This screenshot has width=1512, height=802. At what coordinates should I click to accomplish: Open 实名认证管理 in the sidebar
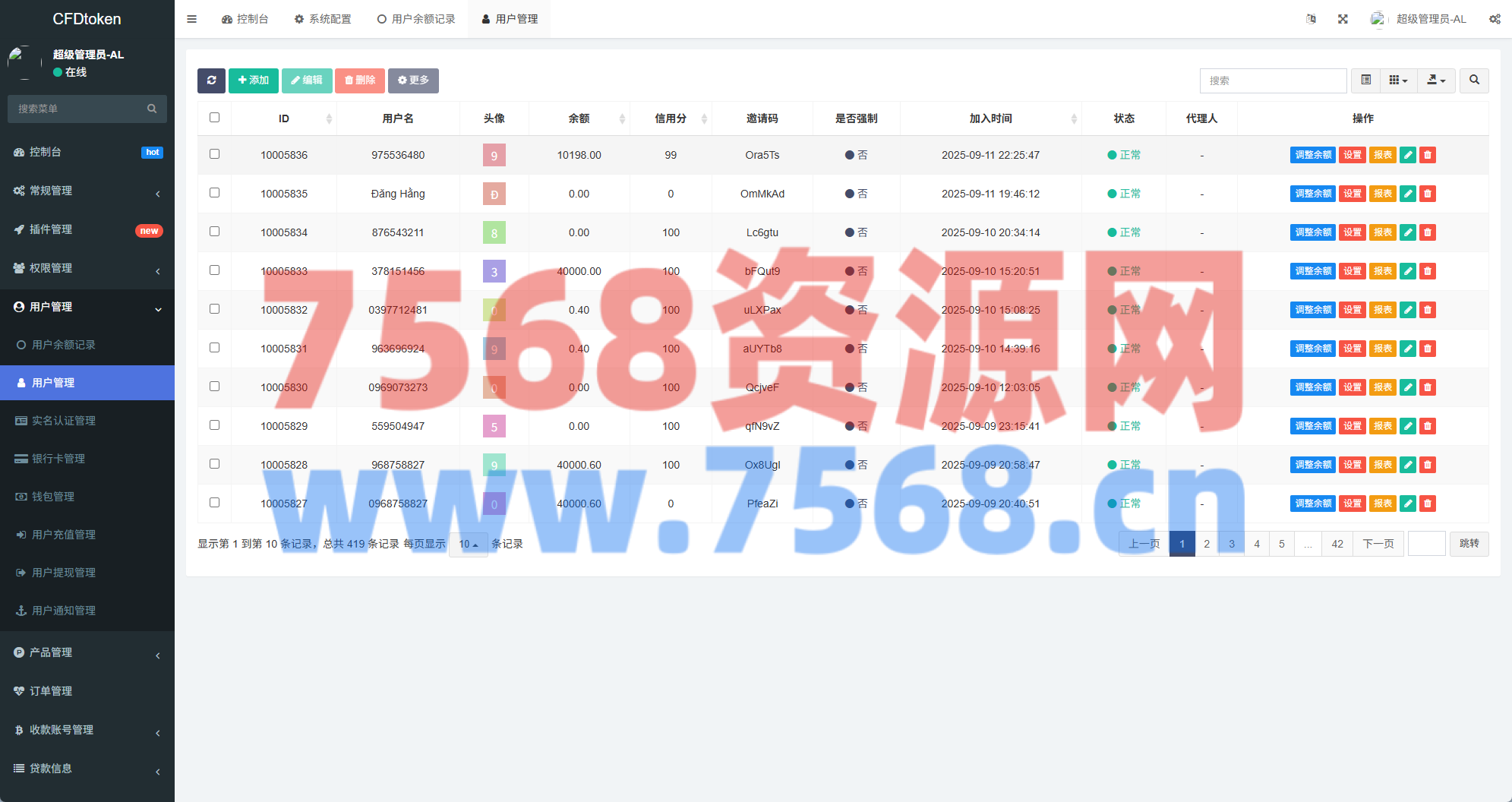(64, 421)
